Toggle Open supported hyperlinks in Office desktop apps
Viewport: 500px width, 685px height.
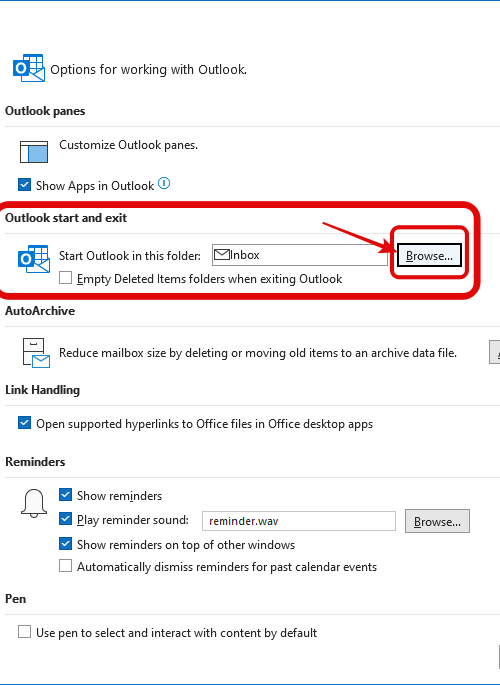click(x=24, y=423)
